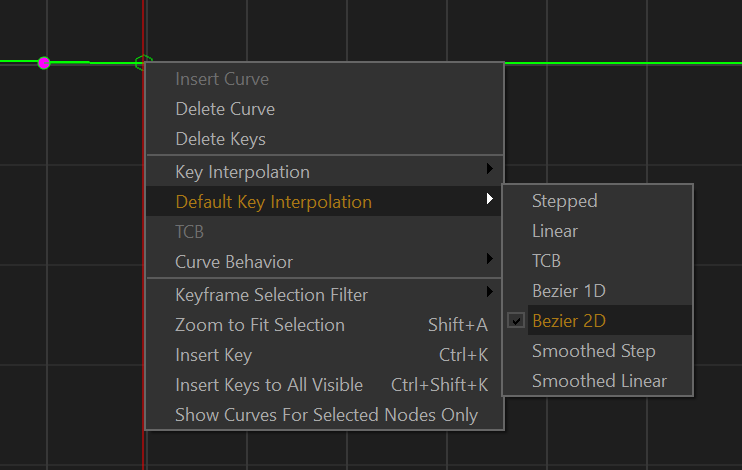Expand Key Interpolation submenu arrow
The width and height of the screenshot is (742, 470).
pyautogui.click(x=490, y=168)
